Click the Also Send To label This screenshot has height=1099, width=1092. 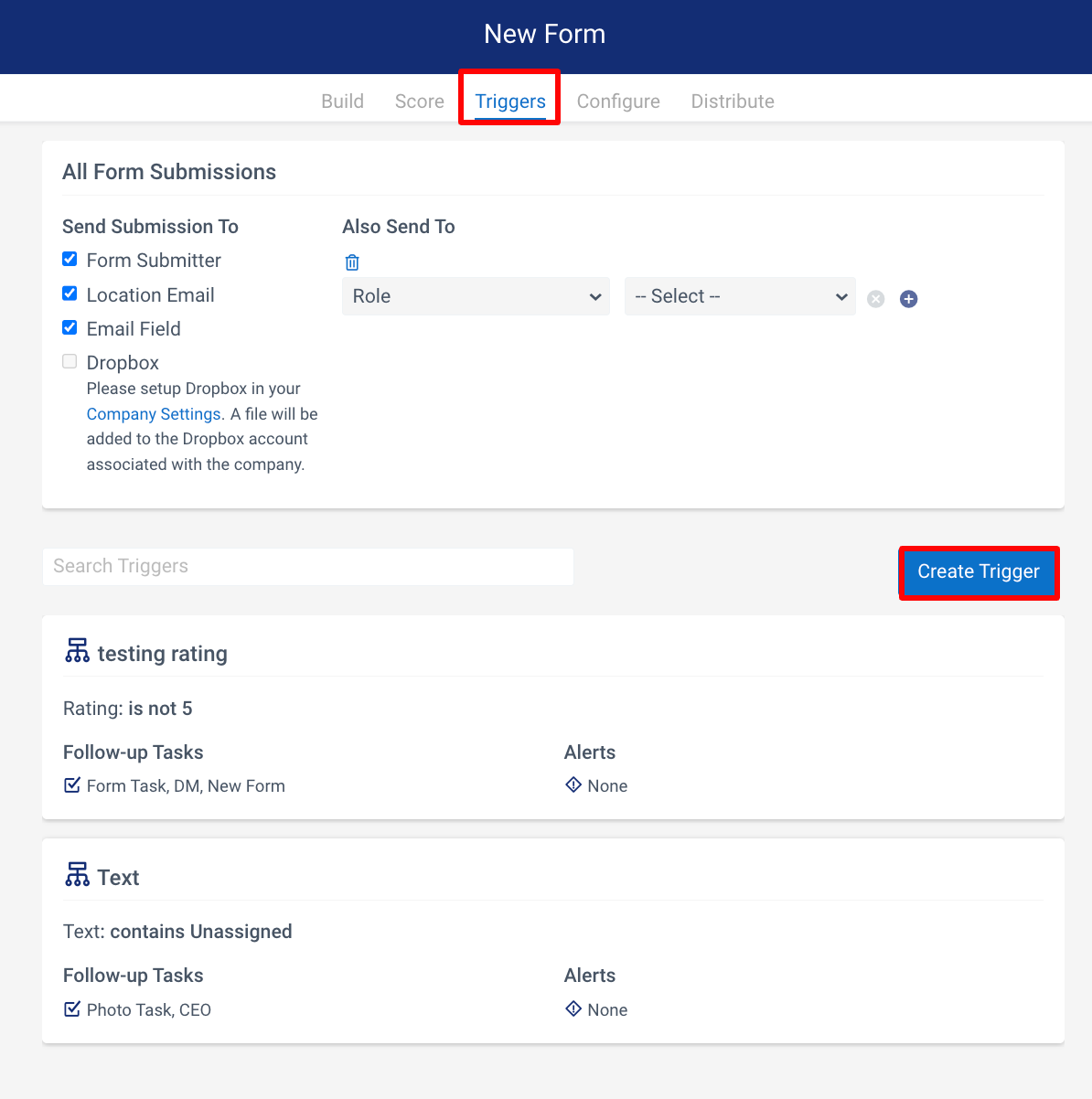(x=399, y=227)
